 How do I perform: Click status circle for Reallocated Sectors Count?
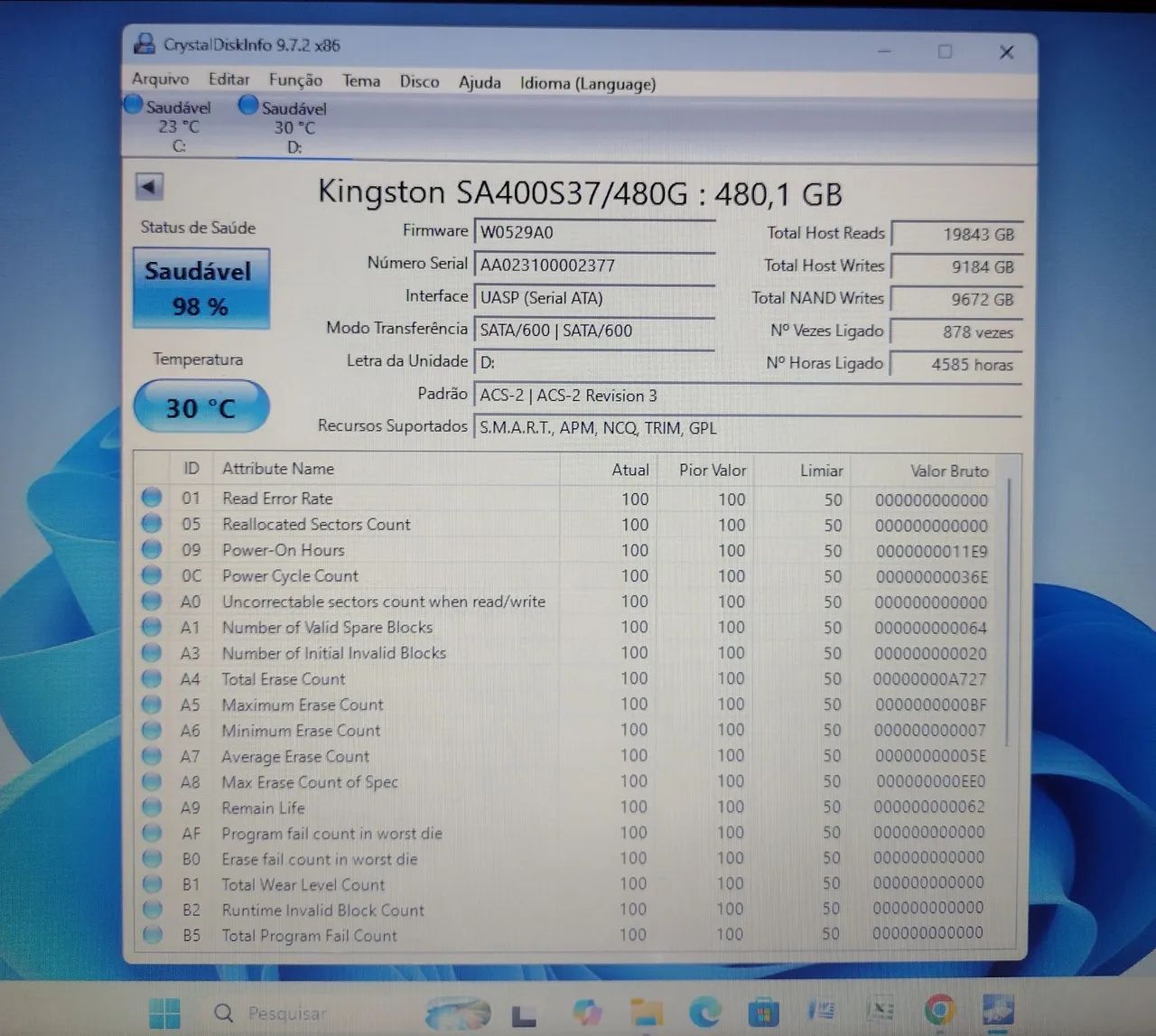click(152, 524)
